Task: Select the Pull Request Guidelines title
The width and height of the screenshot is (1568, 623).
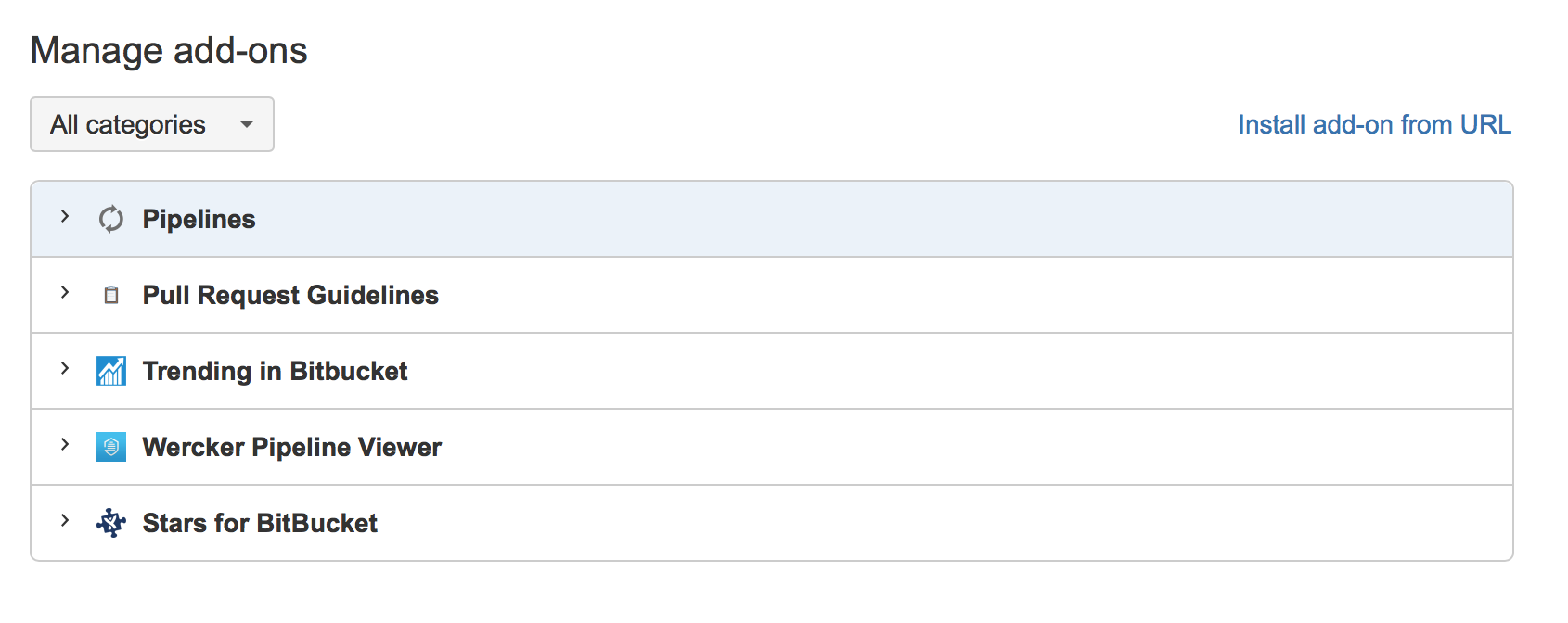Action: pyautogui.click(x=290, y=296)
